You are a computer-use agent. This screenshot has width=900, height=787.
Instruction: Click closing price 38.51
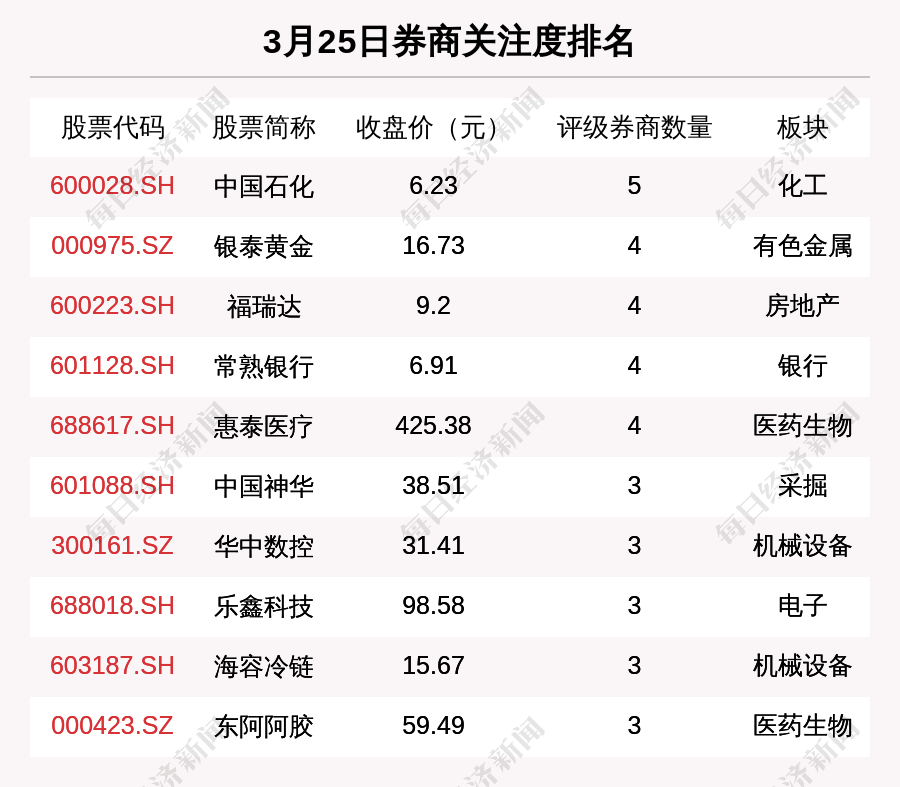[433, 486]
